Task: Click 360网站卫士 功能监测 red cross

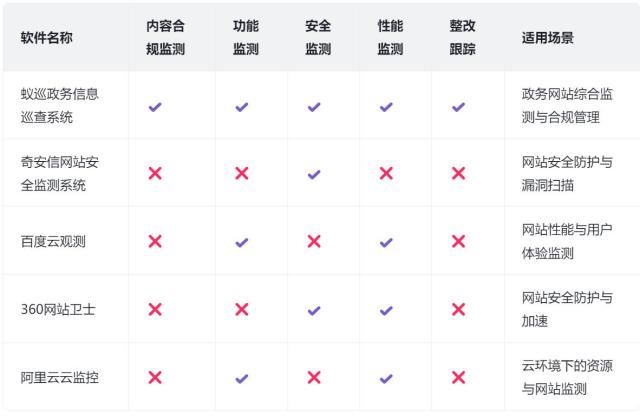Action: pyautogui.click(x=241, y=310)
